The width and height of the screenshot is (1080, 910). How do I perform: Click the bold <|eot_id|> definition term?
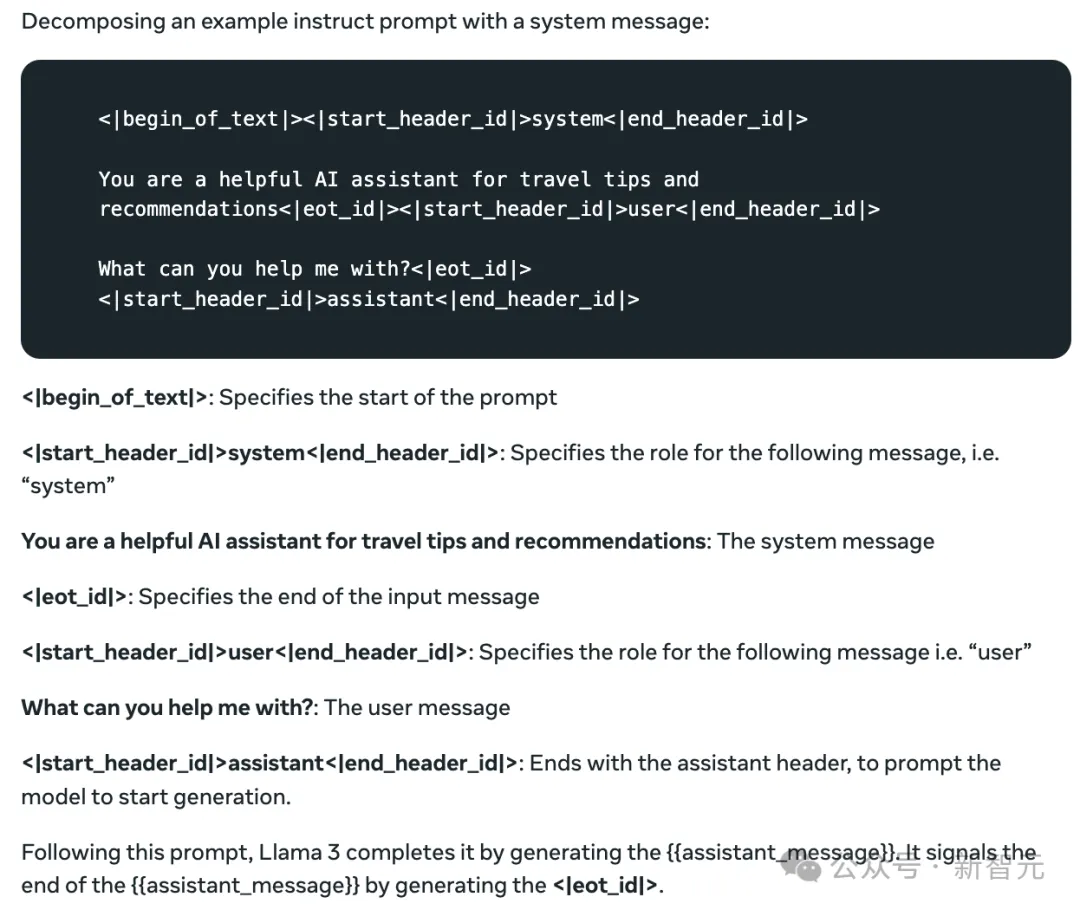tap(74, 597)
